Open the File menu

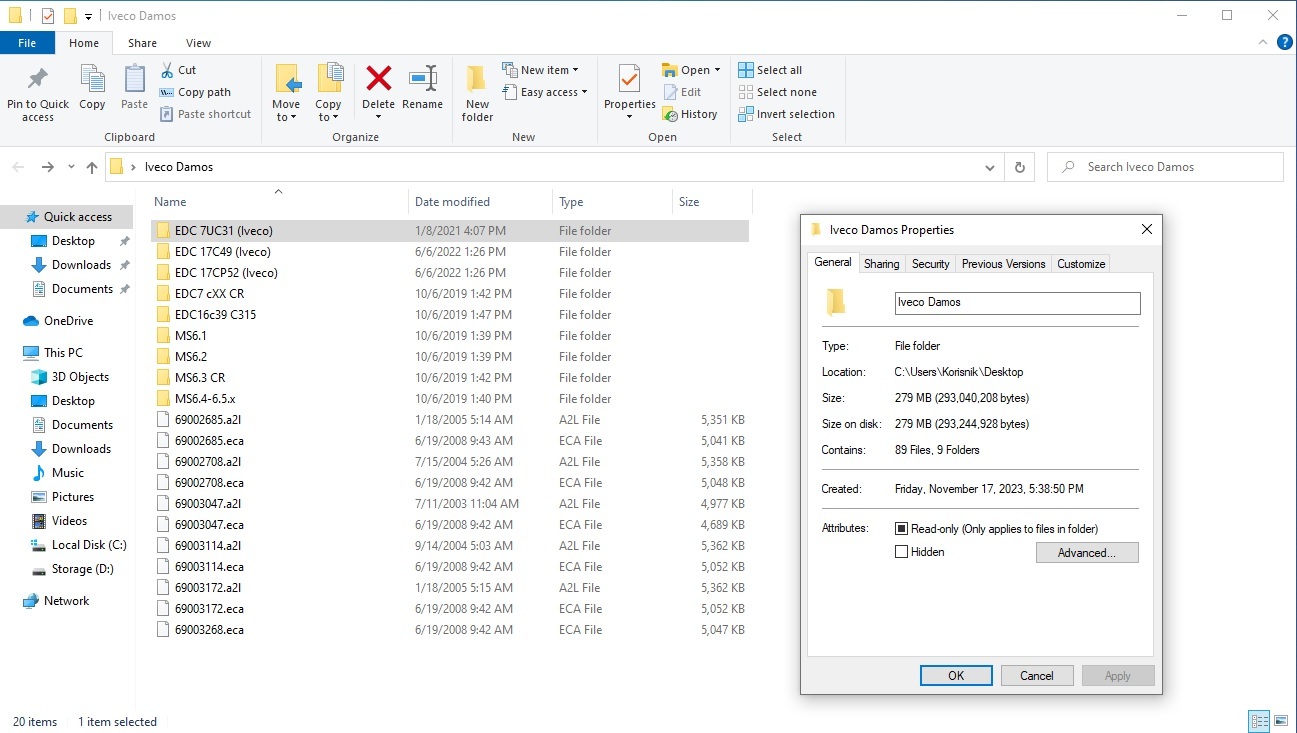click(27, 43)
